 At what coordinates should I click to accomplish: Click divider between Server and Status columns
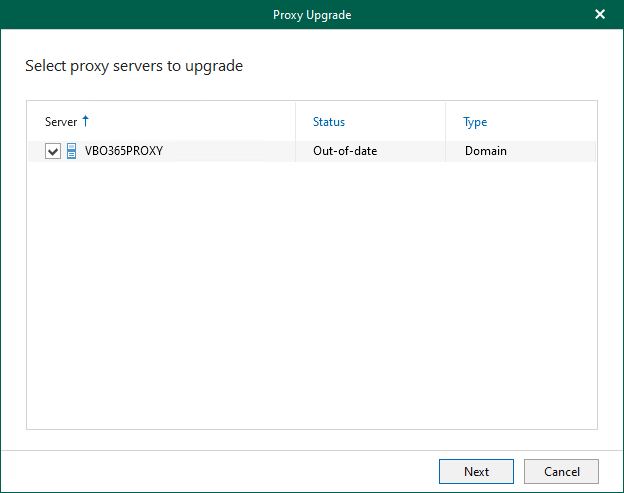pyautogui.click(x=296, y=122)
